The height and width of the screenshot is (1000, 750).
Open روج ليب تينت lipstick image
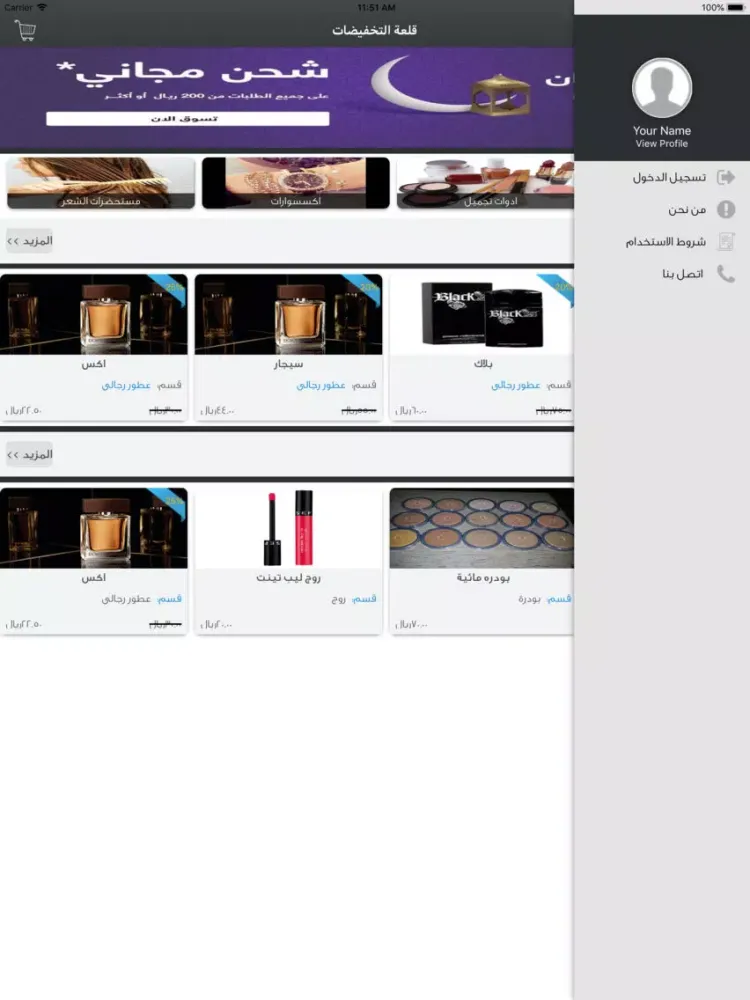pos(288,528)
